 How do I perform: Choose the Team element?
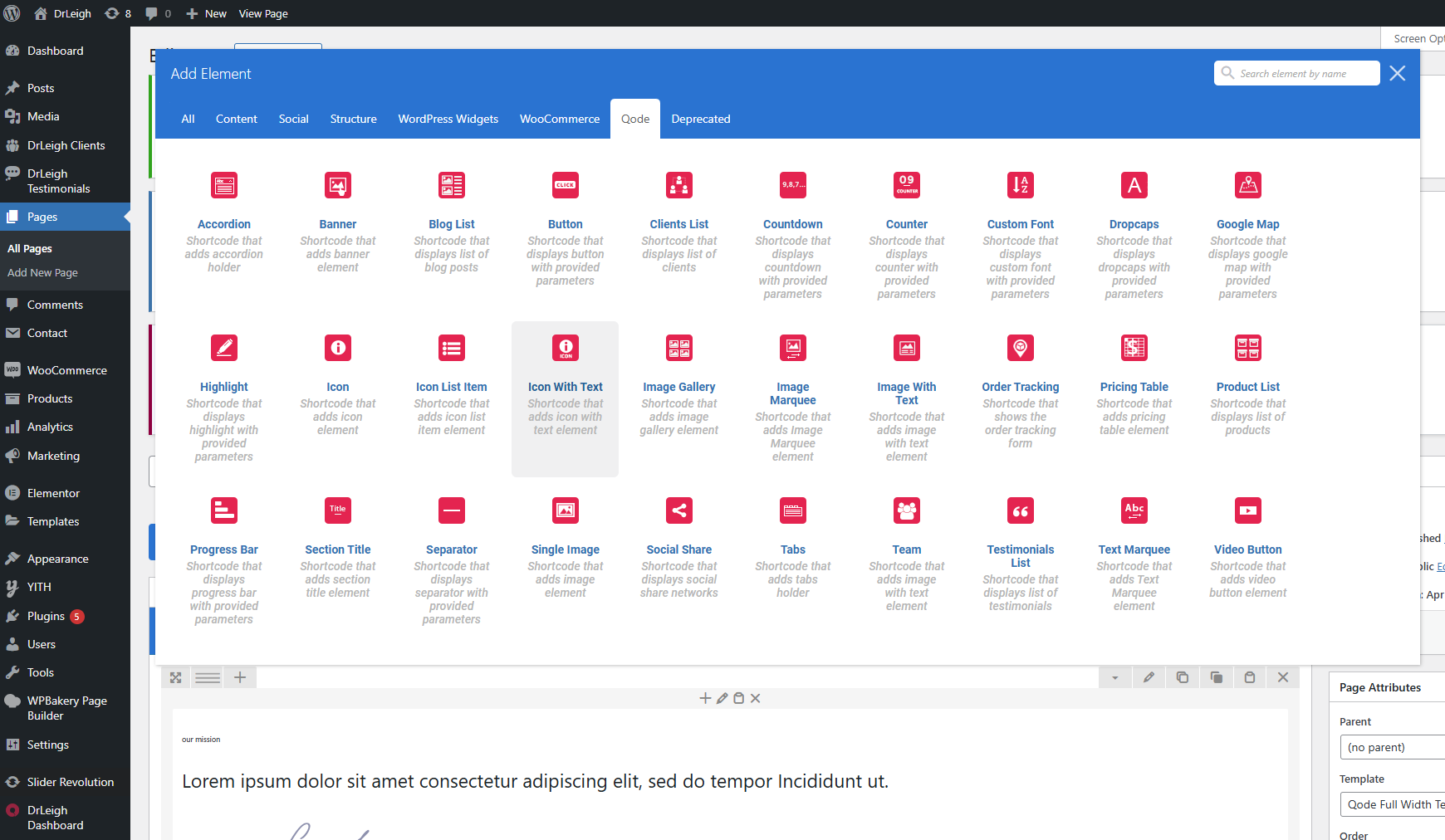point(907,549)
